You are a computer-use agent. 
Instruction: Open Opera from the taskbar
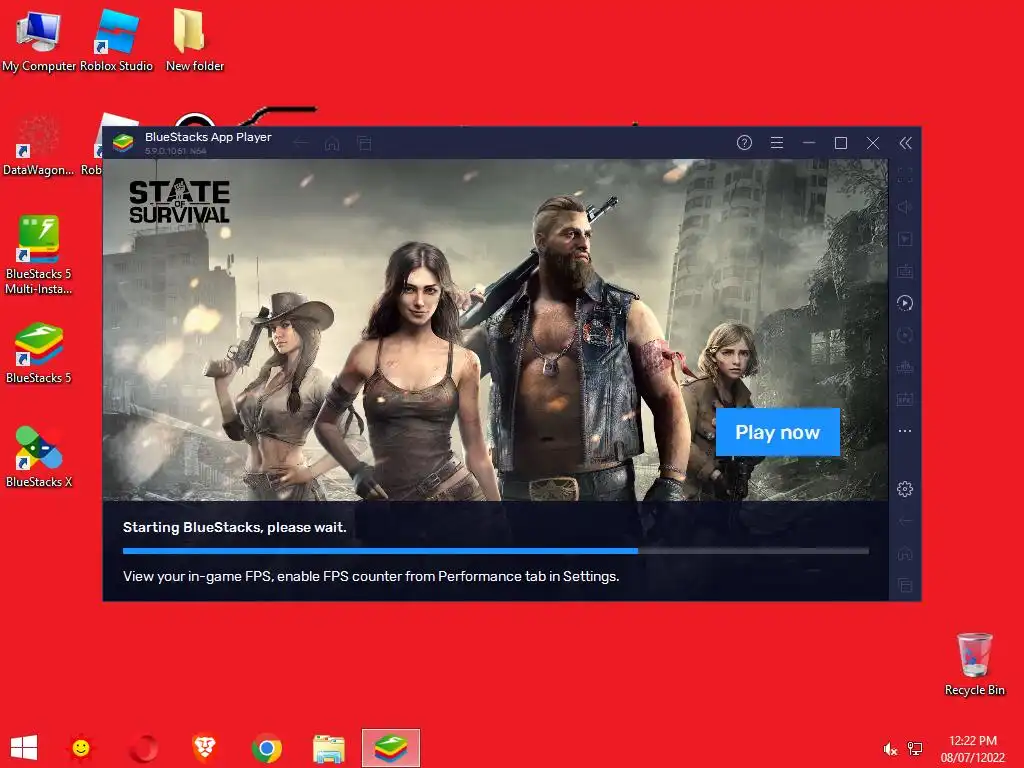click(142, 748)
